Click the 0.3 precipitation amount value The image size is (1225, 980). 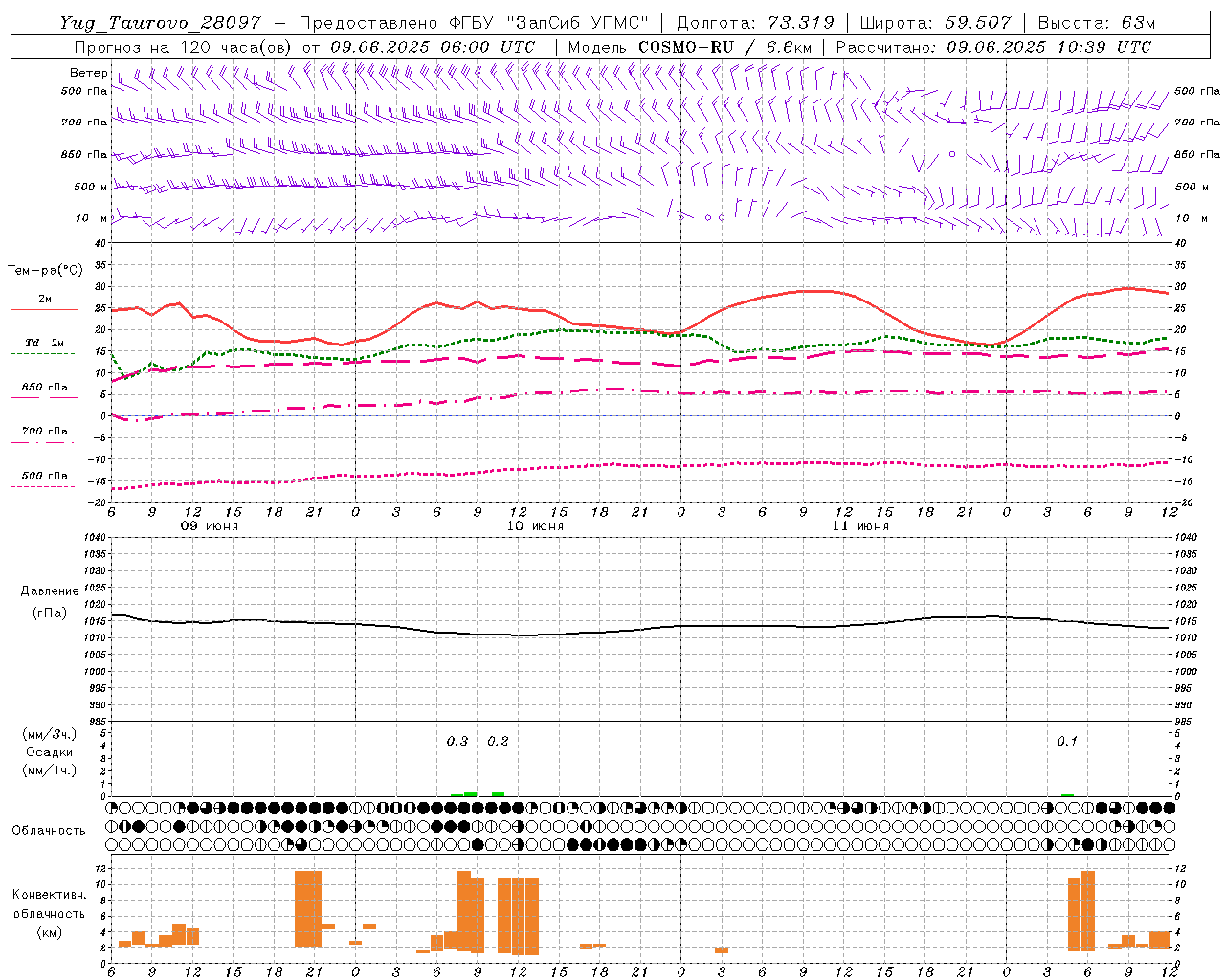[457, 742]
